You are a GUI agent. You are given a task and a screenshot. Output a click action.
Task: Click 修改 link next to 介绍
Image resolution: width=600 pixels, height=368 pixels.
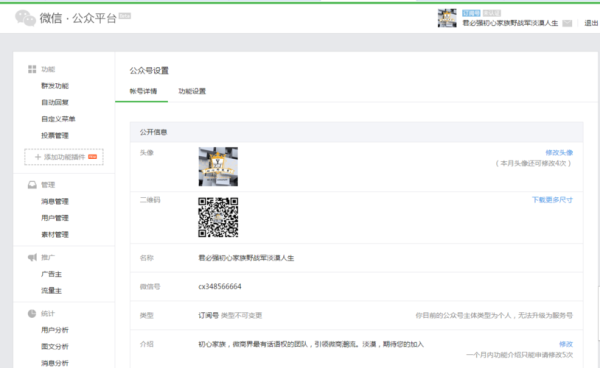pos(566,344)
